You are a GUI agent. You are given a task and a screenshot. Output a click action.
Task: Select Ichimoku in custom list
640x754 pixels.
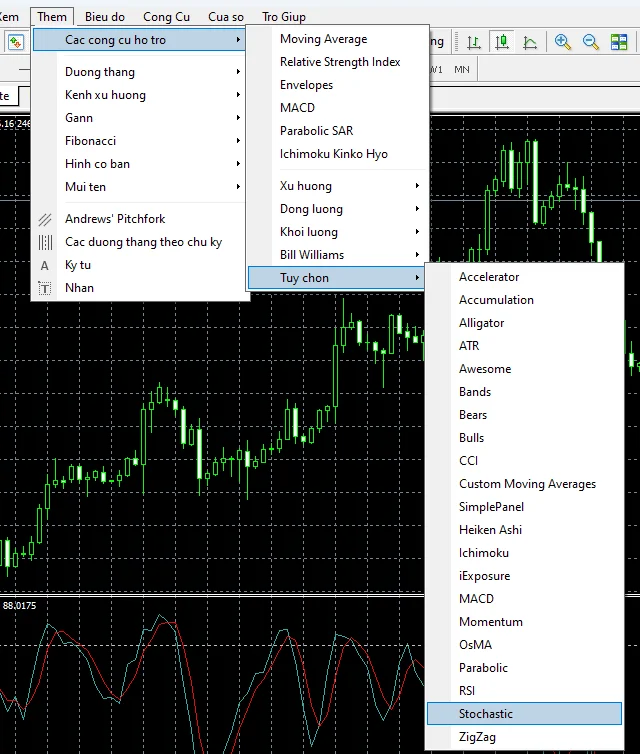click(524, 553)
